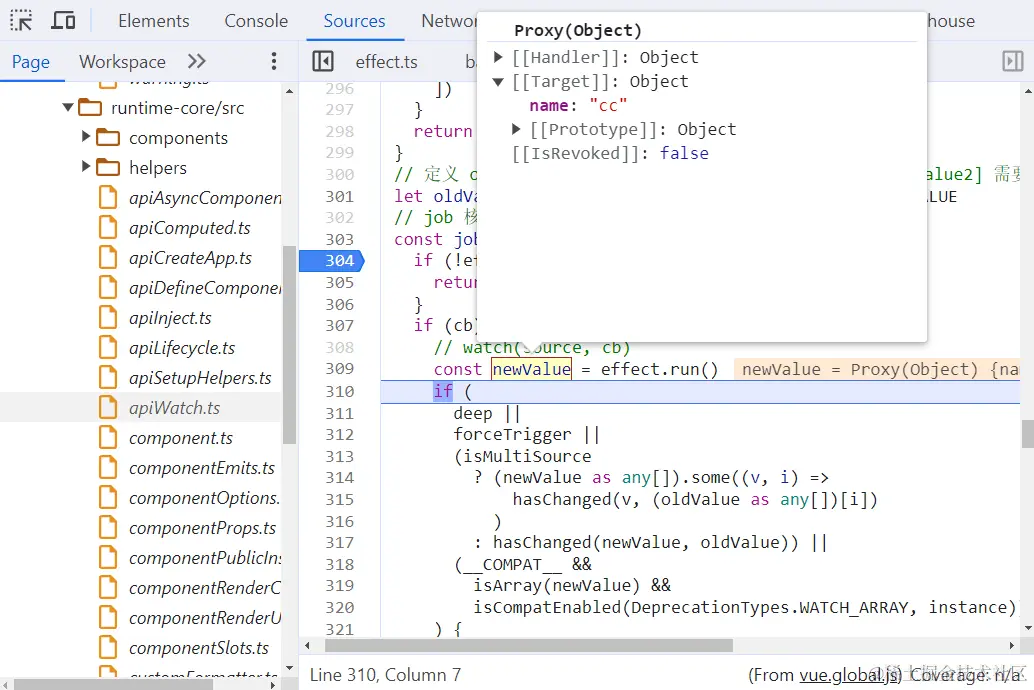The width and height of the screenshot is (1034, 690).
Task: Click editor horizontal scroll right arrow
Action: click(1012, 645)
